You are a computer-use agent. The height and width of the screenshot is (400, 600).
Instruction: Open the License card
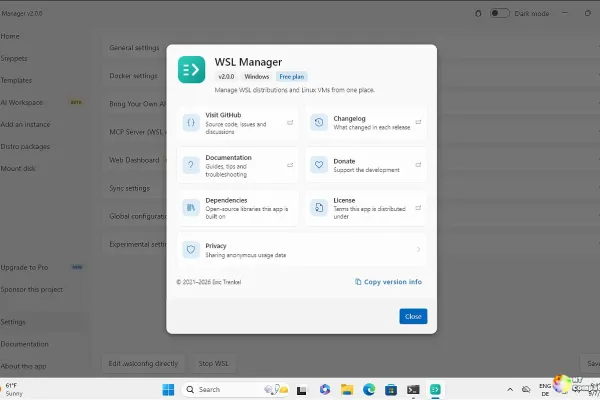(366, 208)
